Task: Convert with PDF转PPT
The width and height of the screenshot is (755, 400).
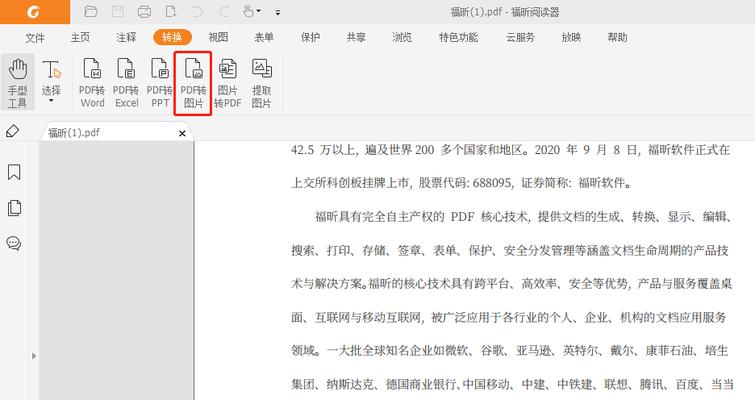Action: tap(159, 83)
